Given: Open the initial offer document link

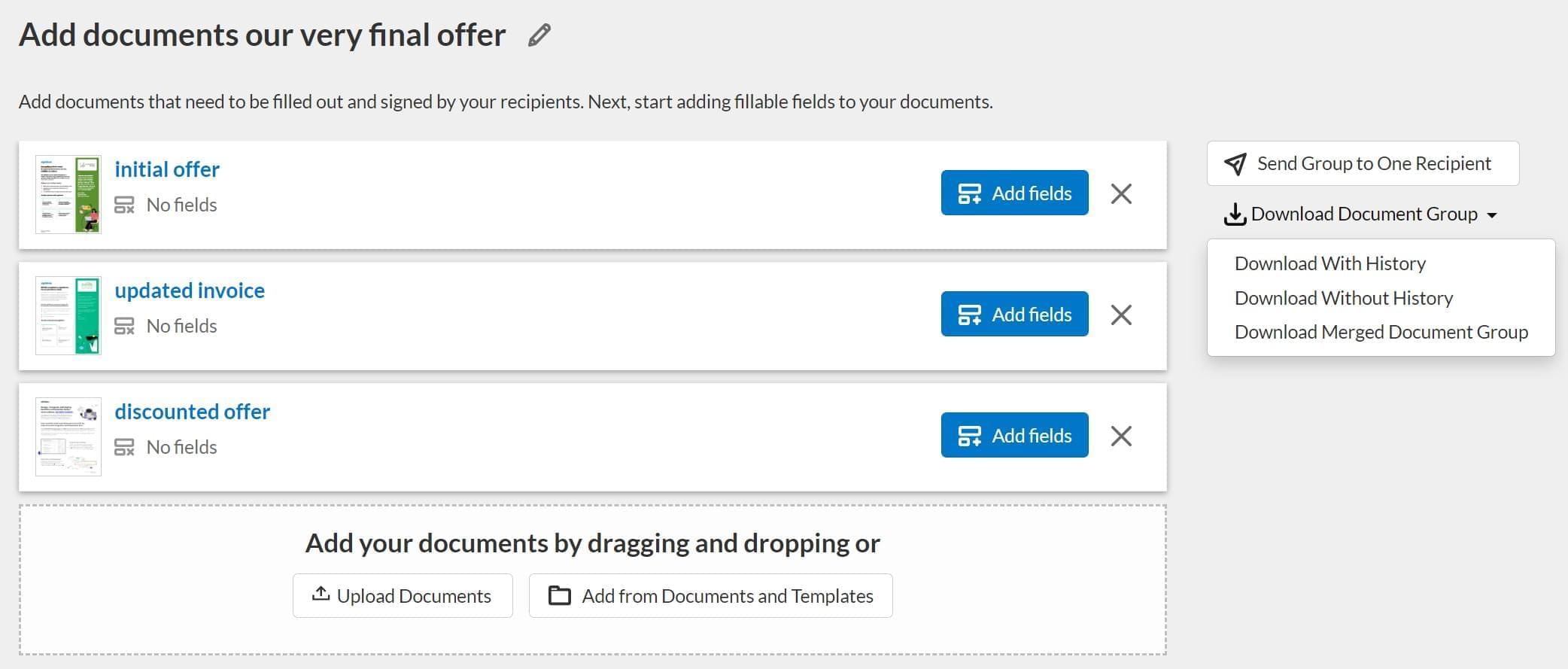Looking at the screenshot, I should tap(167, 169).
